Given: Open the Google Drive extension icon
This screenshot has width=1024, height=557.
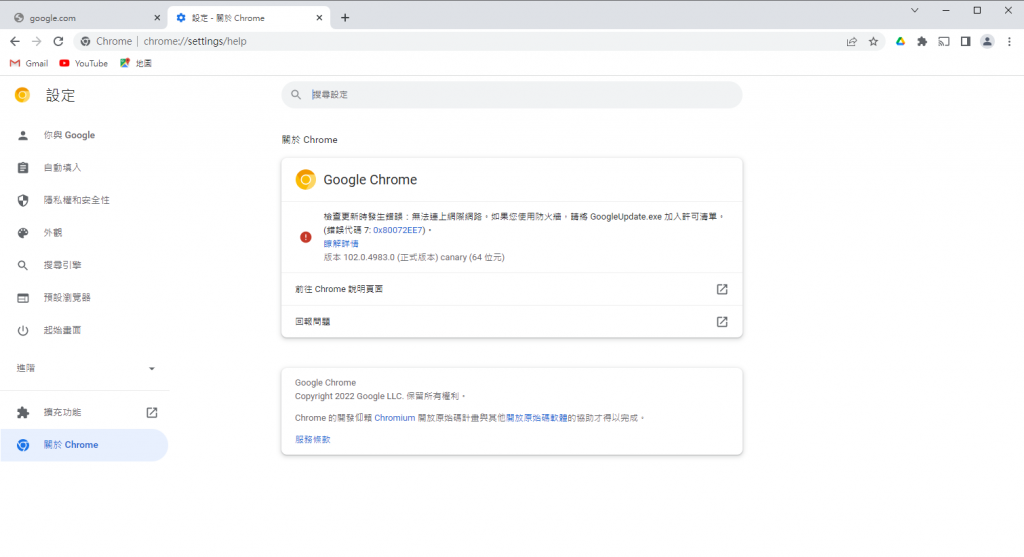Looking at the screenshot, I should click(x=900, y=41).
